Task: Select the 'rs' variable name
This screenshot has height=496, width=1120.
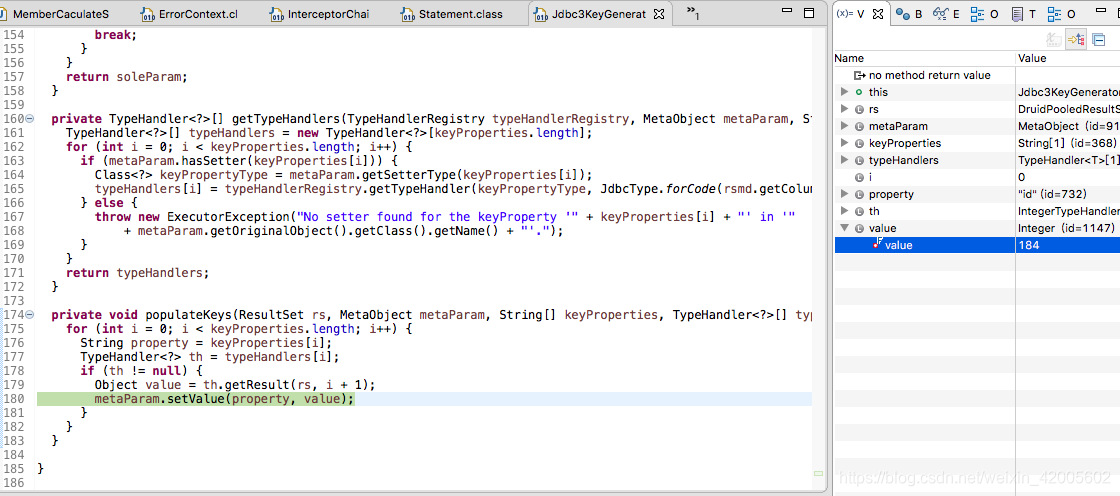Action: click(874, 109)
